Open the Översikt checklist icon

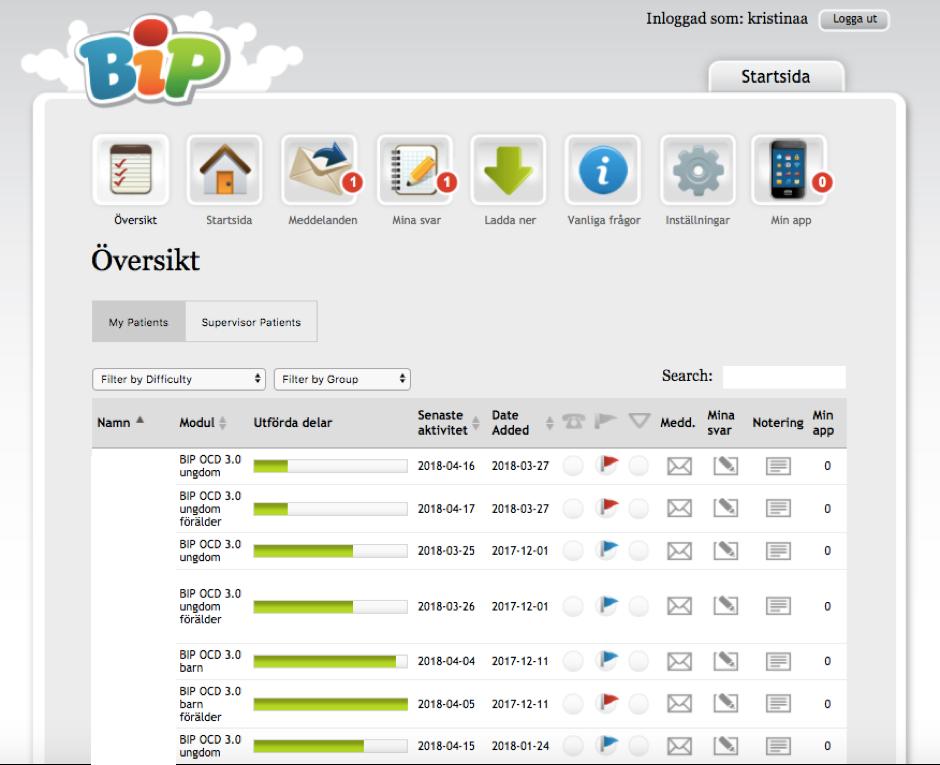click(131, 170)
